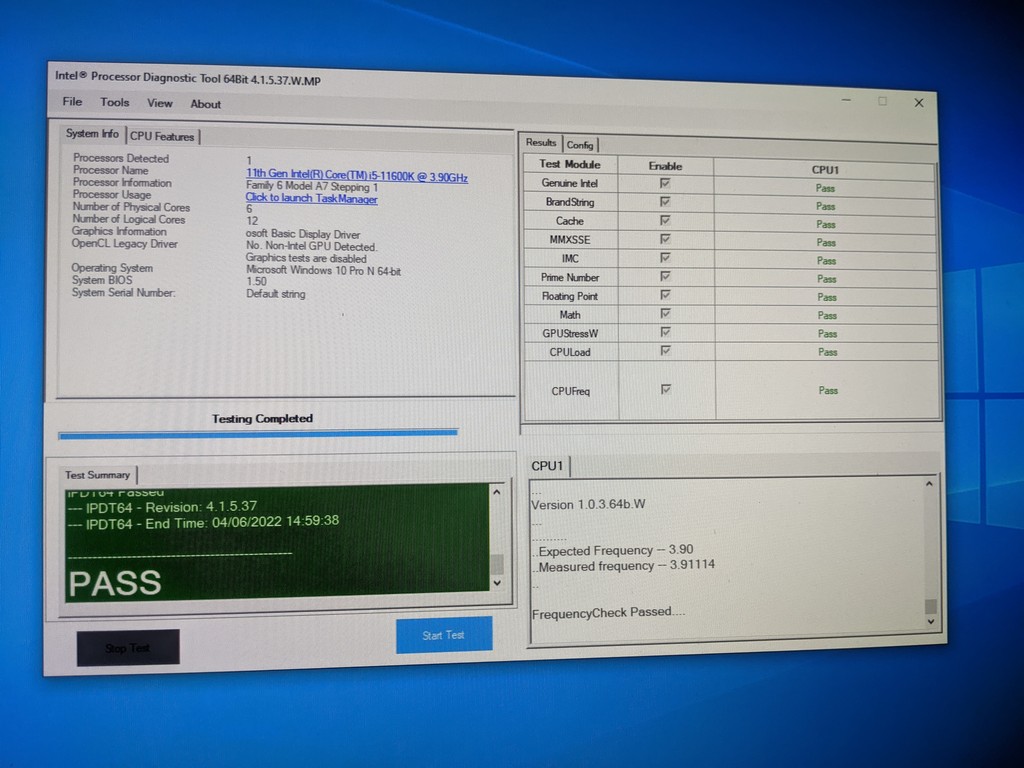Click the Start Test button
Image resolution: width=1024 pixels, height=768 pixels.
click(x=444, y=635)
